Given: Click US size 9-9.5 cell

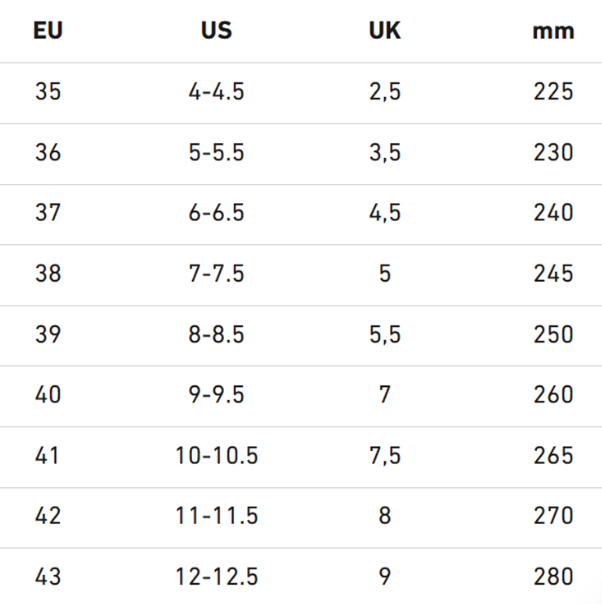Looking at the screenshot, I should 216,395.
